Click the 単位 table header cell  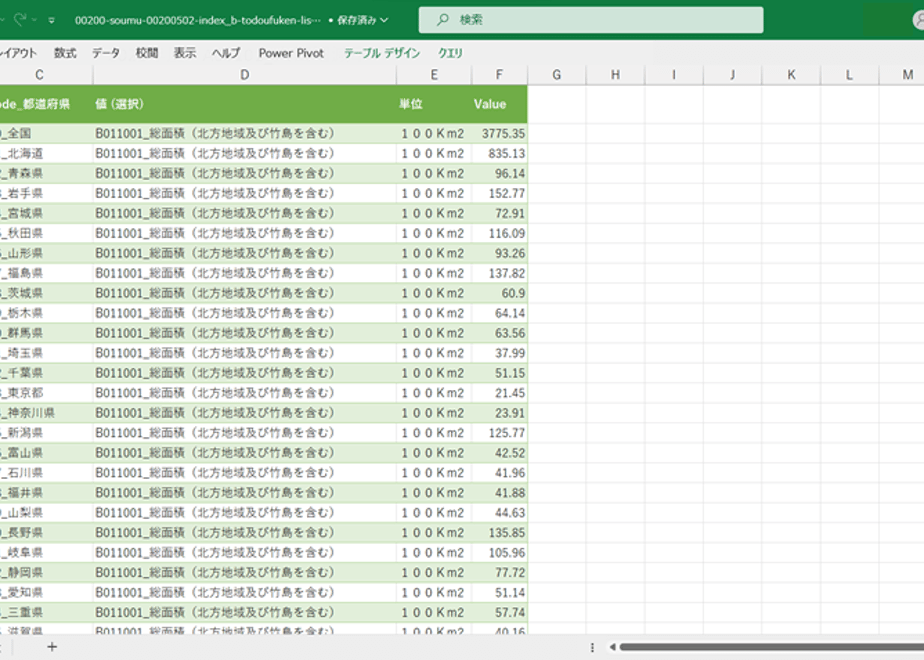click(434, 104)
